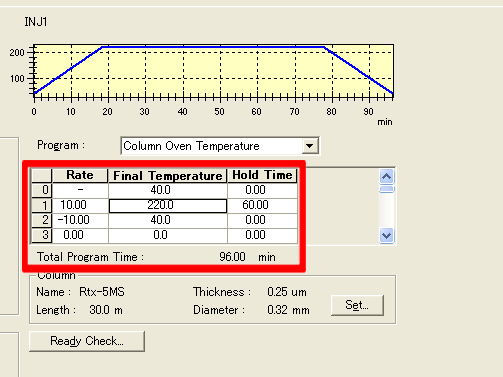Select row 1 Rate cell 10.00

click(x=80, y=205)
